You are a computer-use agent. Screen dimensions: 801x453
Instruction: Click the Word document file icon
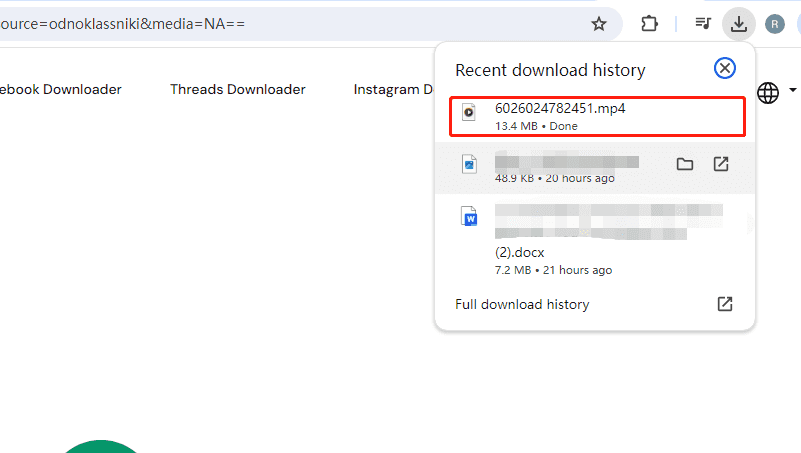coord(469,217)
